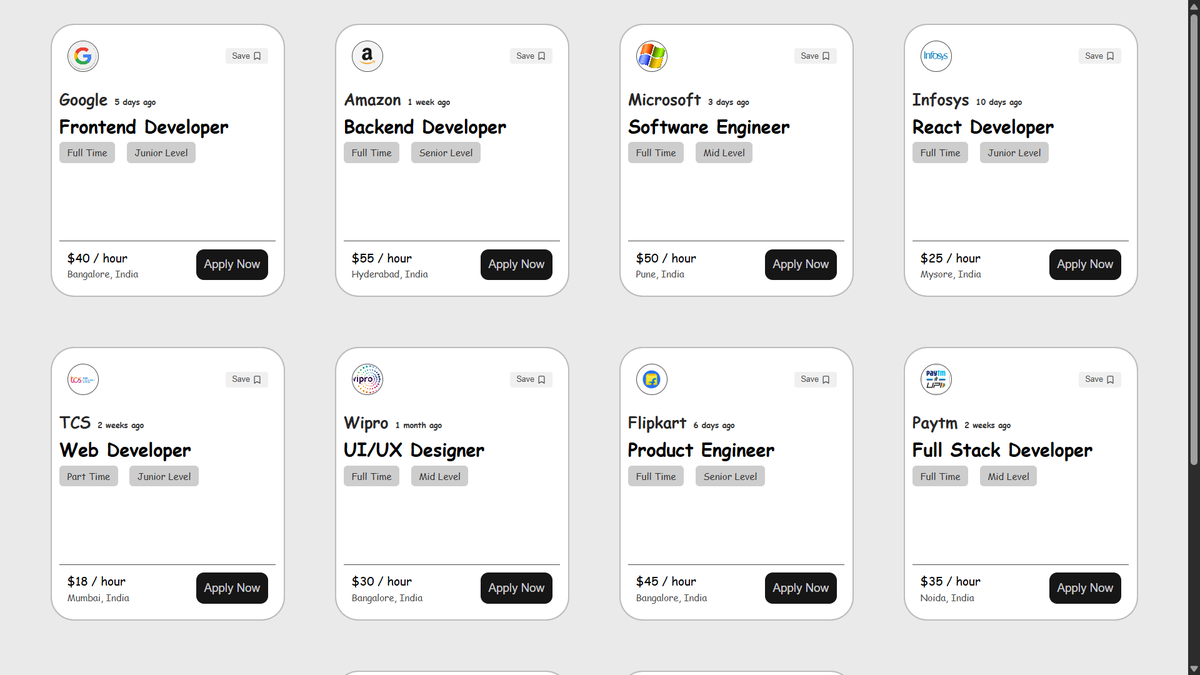Click Part Time tag on TCS card
The image size is (1200, 675).
tap(88, 477)
